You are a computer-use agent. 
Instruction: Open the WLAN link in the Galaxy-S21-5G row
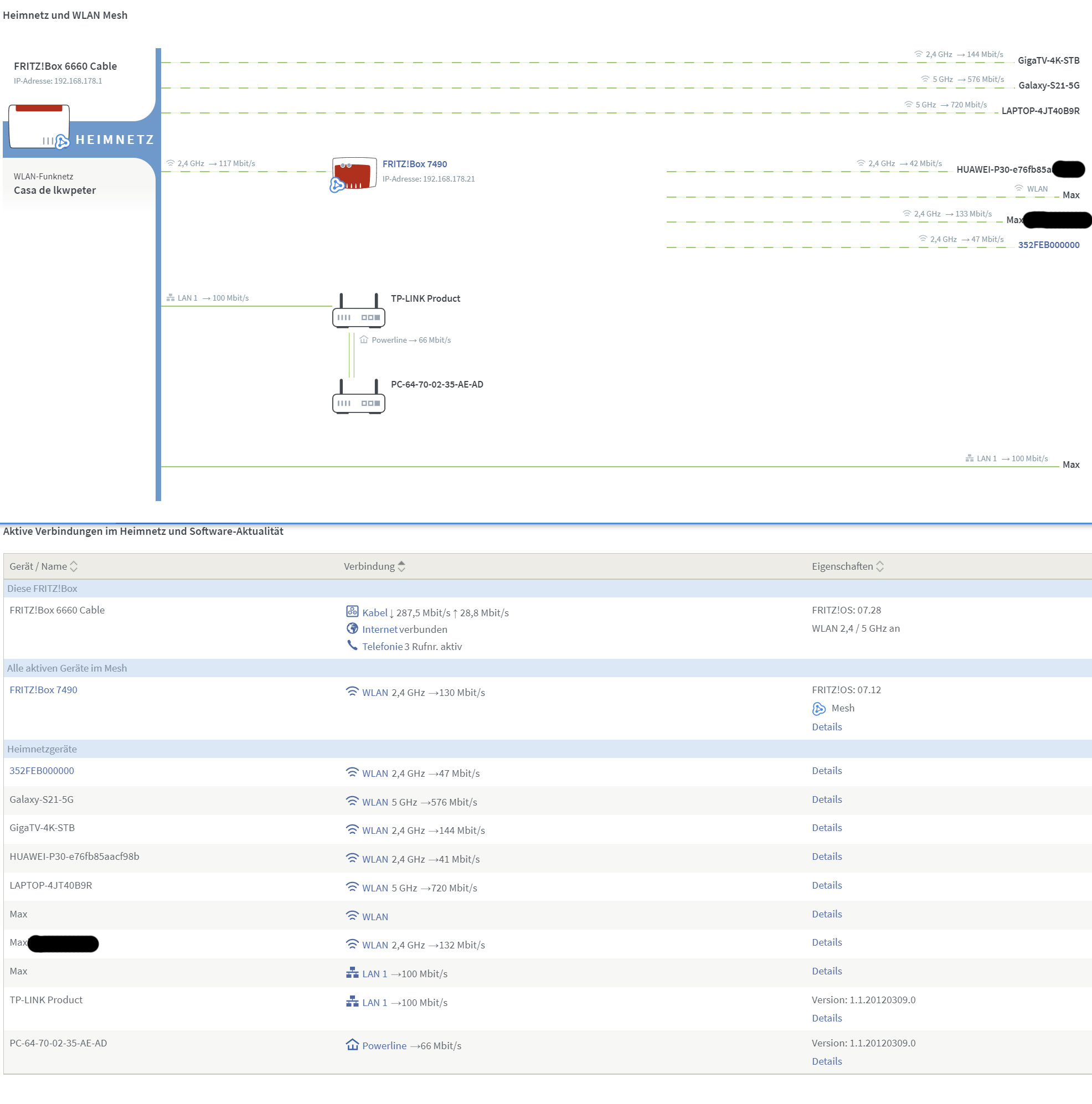click(x=375, y=802)
